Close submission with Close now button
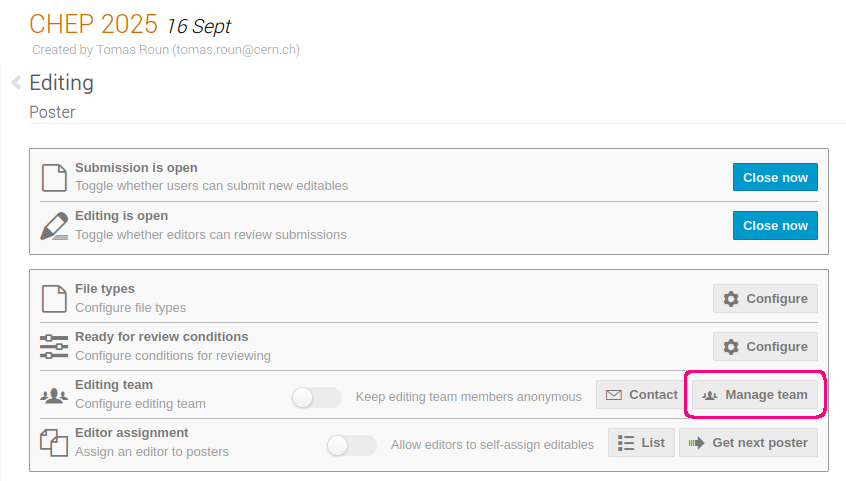Screen dimensions: 846x481 point(775,177)
